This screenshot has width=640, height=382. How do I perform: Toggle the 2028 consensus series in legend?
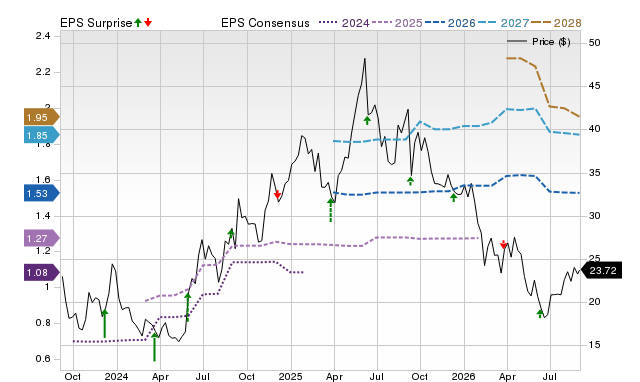556,23
